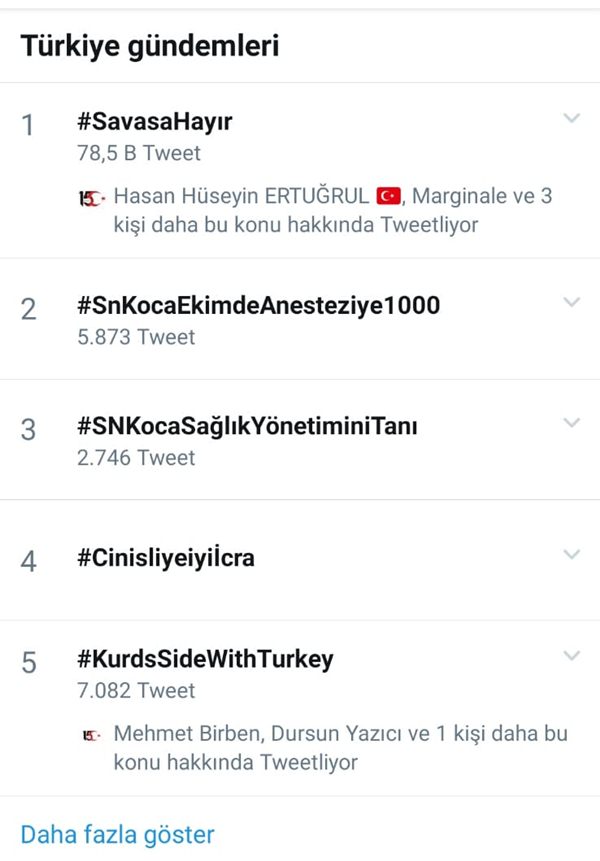Click the '2.746 Tweet' count text
Screen dimensions: 600x861
136,458
